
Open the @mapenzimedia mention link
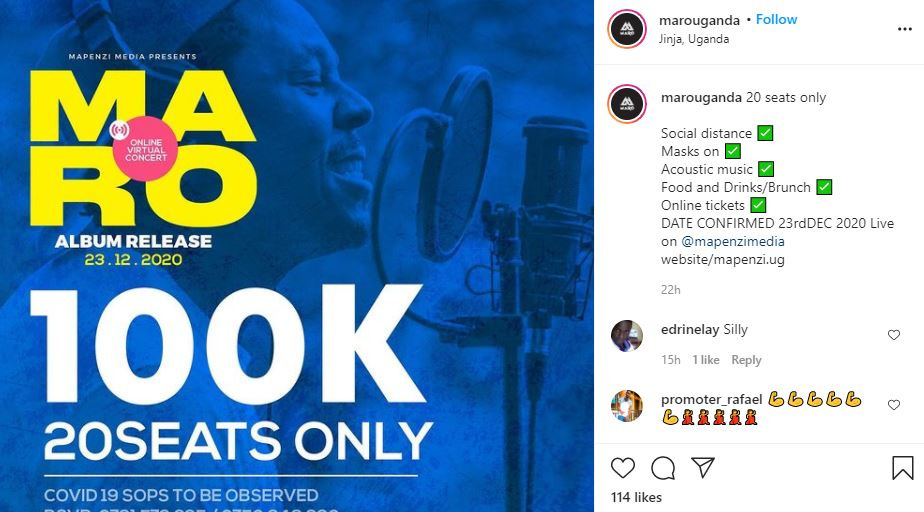tap(732, 242)
